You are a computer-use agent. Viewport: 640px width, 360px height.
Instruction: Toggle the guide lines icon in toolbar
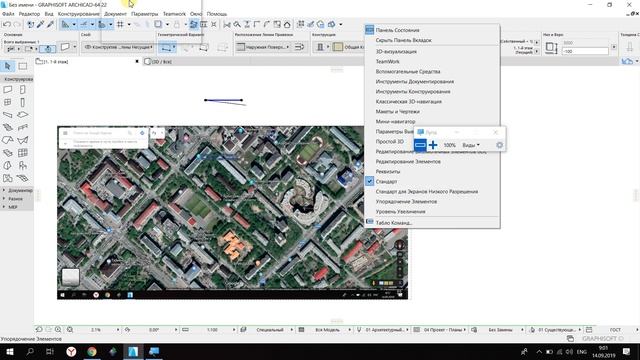pyautogui.click(x=66, y=24)
